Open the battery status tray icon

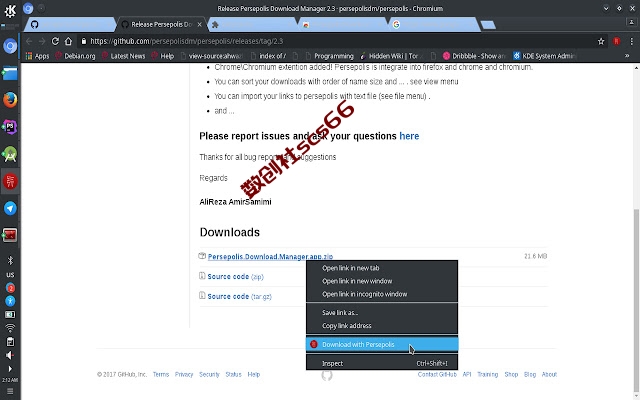pyautogui.click(x=10, y=315)
